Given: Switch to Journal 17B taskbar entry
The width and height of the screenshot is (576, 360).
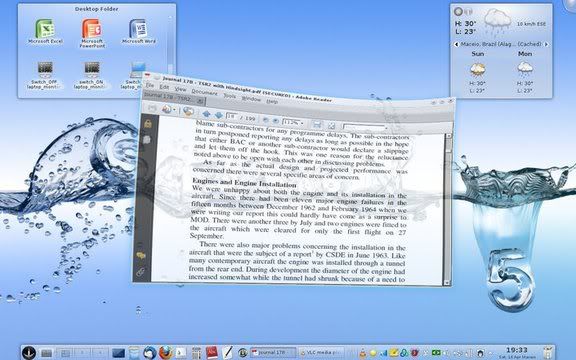Looking at the screenshot, I should [273, 353].
